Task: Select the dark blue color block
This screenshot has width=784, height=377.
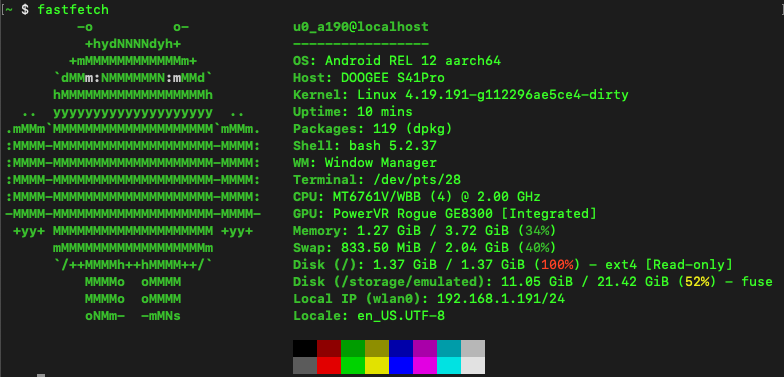Action: click(401, 348)
